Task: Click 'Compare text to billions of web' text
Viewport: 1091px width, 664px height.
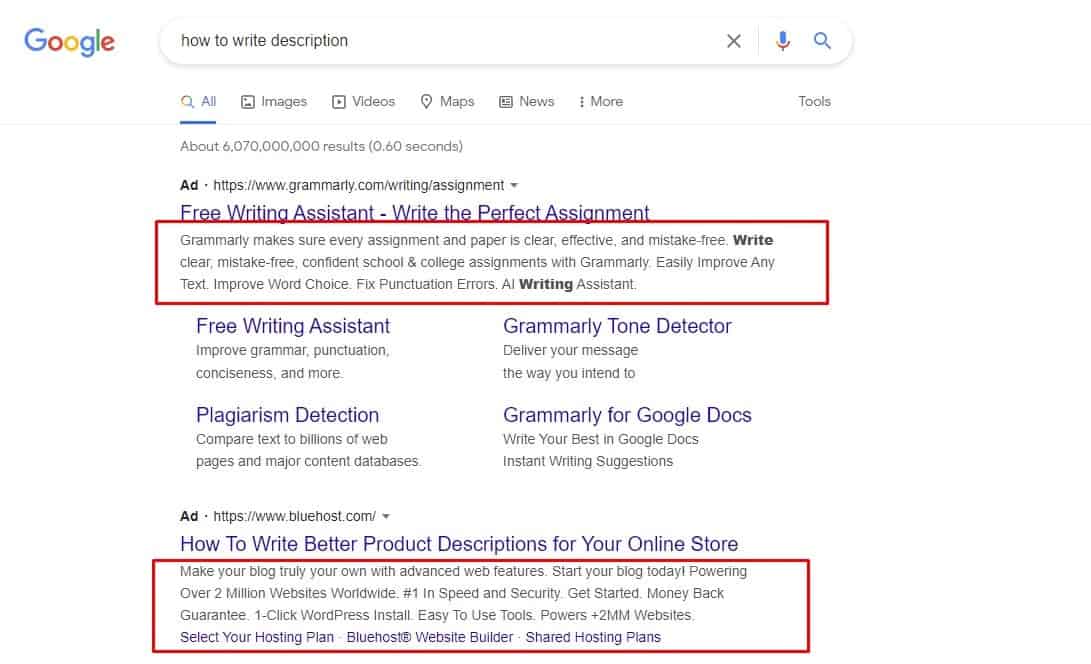Action: [x=292, y=439]
